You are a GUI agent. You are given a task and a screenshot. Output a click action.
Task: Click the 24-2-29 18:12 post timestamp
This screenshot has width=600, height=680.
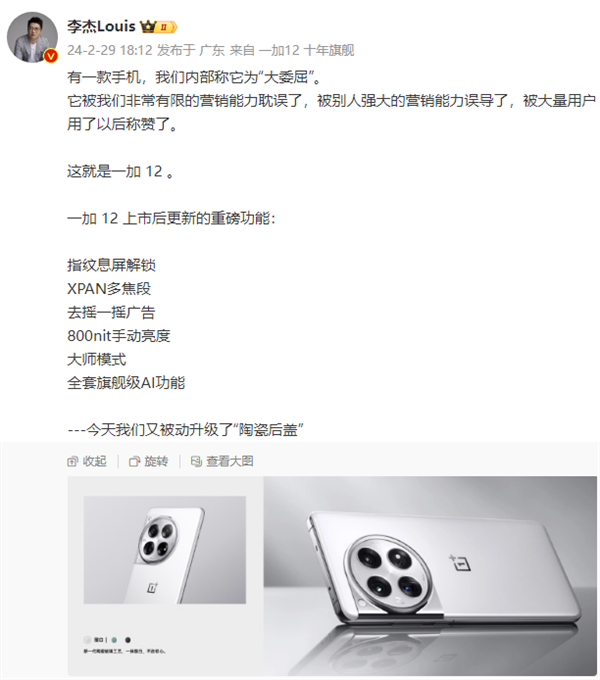110,50
